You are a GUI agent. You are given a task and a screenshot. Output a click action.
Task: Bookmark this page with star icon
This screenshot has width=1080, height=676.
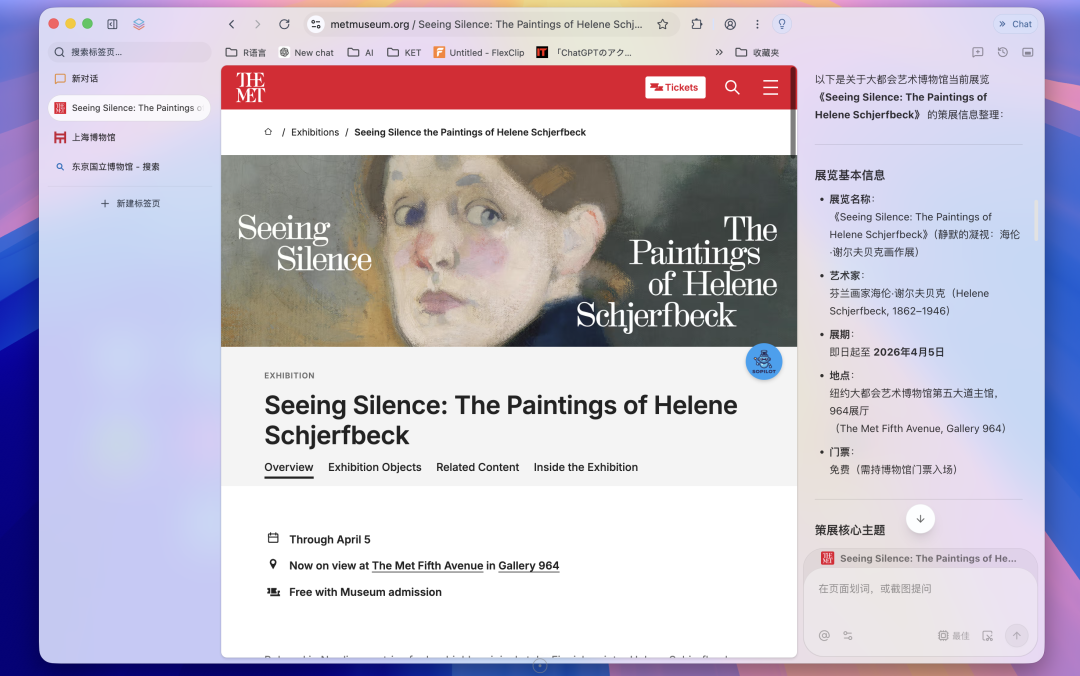click(663, 24)
